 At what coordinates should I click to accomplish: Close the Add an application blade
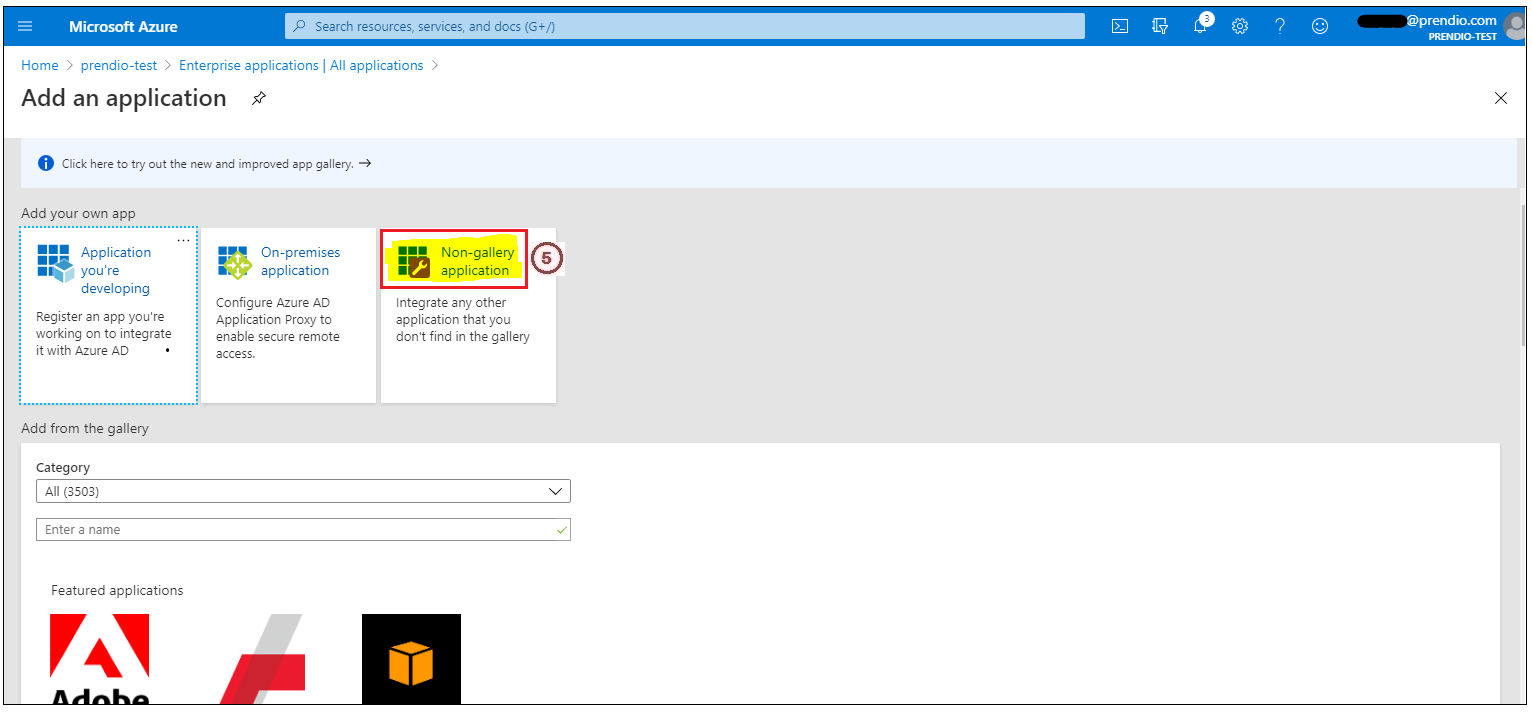pyautogui.click(x=1500, y=98)
